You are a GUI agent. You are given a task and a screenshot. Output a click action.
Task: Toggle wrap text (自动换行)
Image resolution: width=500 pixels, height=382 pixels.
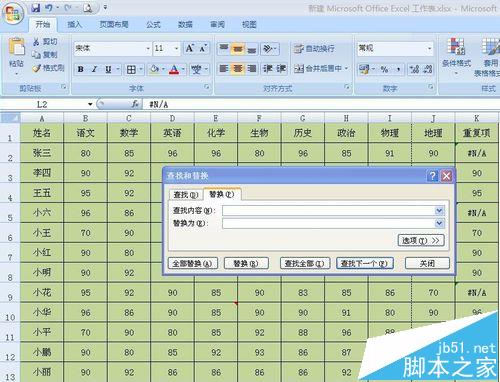click(x=314, y=49)
